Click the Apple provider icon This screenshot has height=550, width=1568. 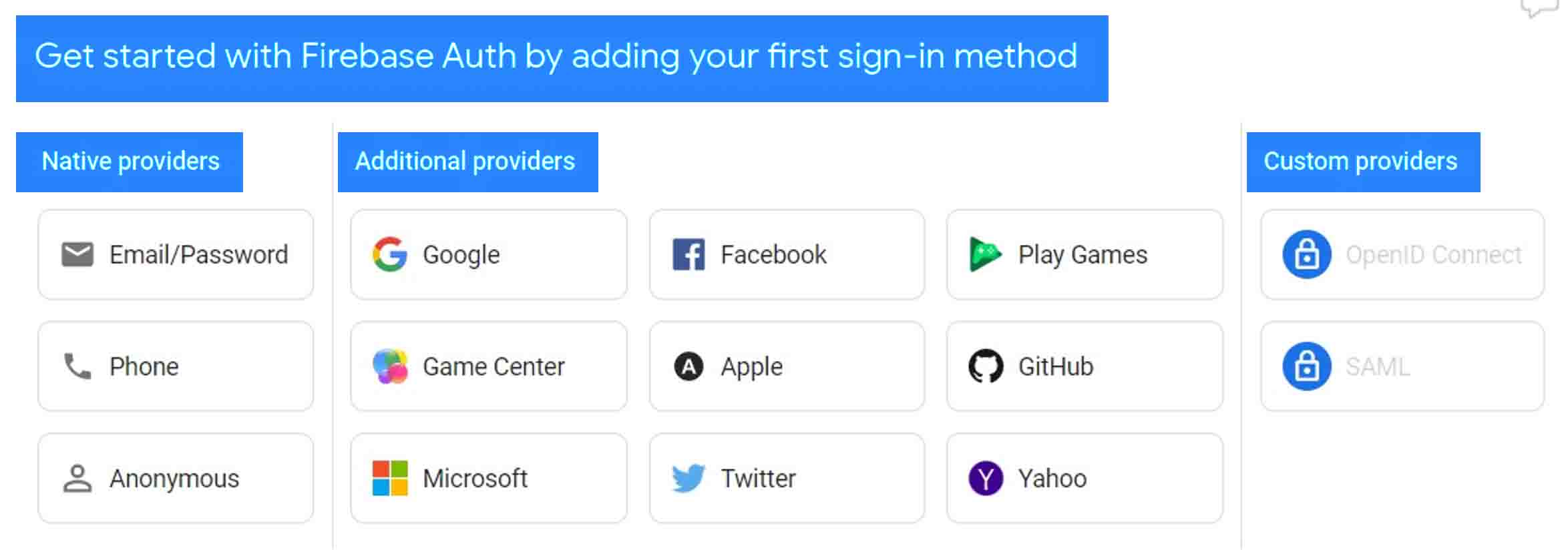(x=689, y=366)
